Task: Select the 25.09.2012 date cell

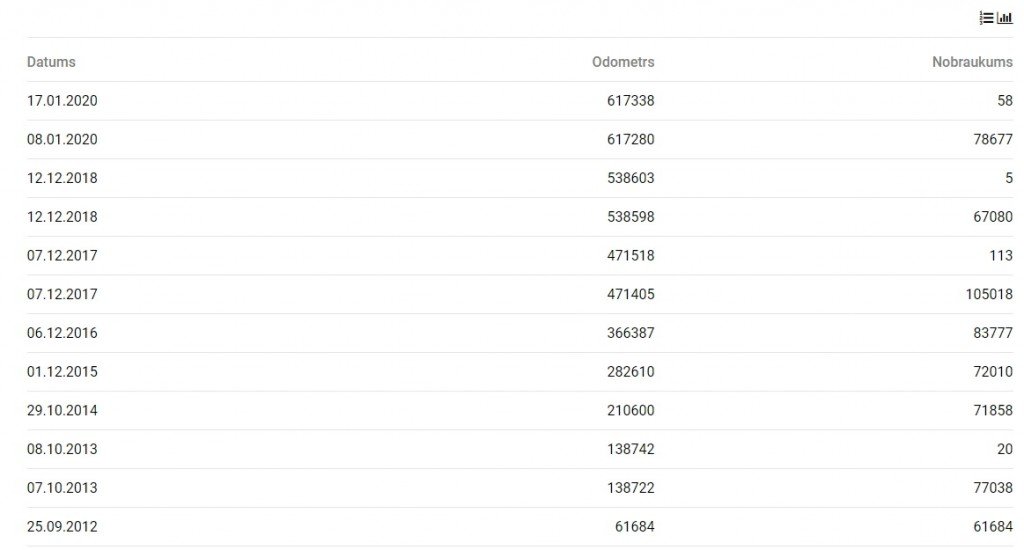Action: 62,526
